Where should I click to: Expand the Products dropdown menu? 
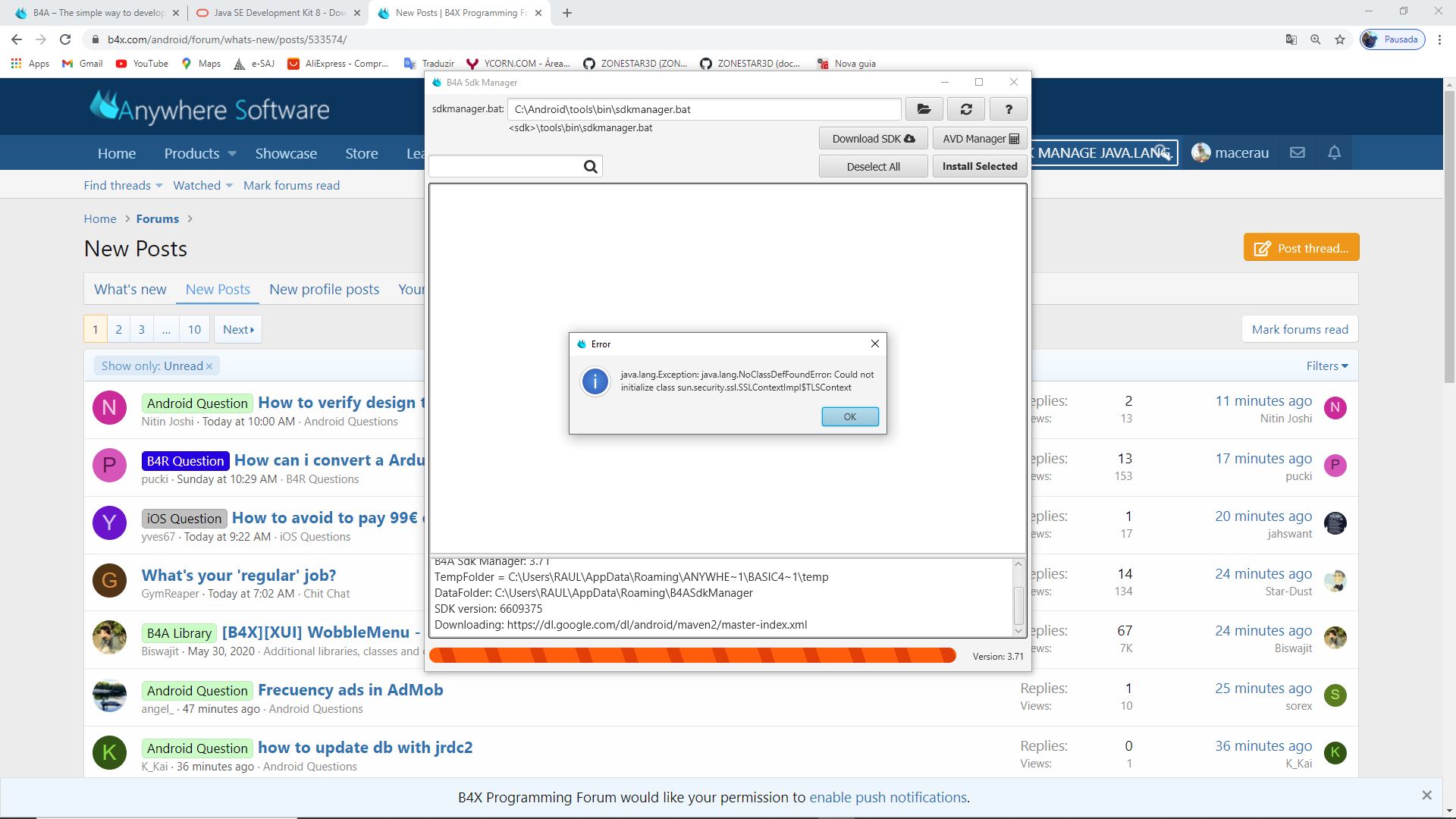[232, 153]
